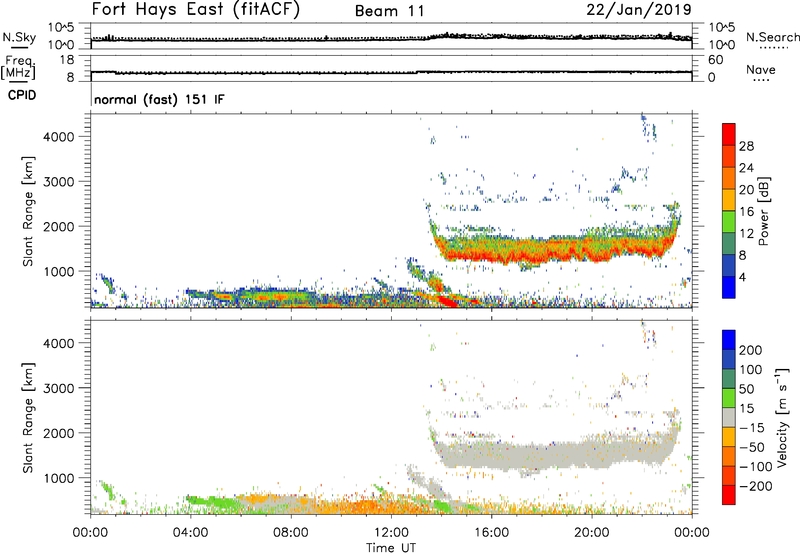Viewport: 800px width, 554px height.
Task: Click the "18" frequency axis tick label
Action: [x=67, y=60]
